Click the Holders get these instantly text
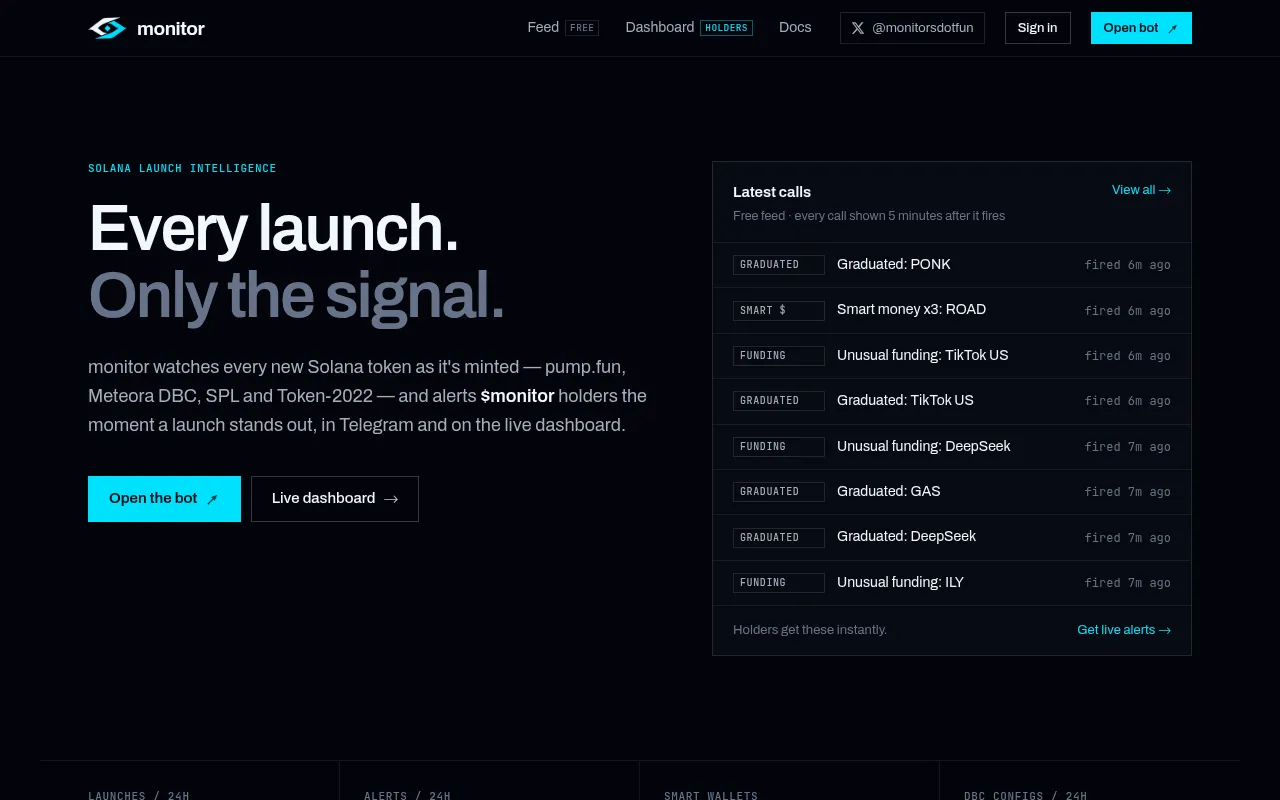The image size is (1280, 800). [x=810, y=630]
